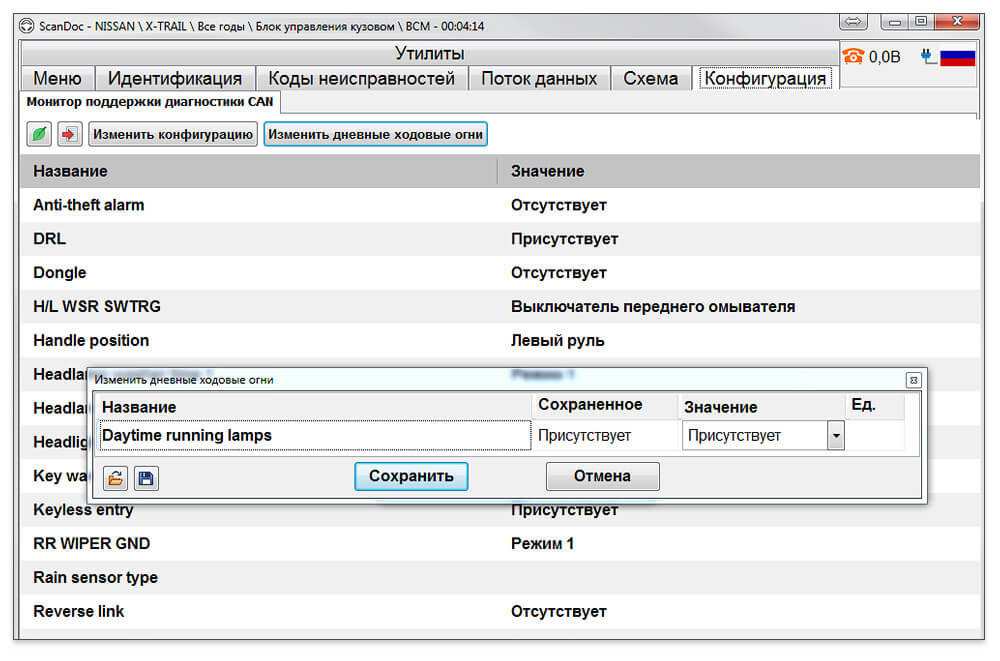This screenshot has height=661, width=1000.
Task: Switch to the Идентификация tab
Action: [175, 78]
